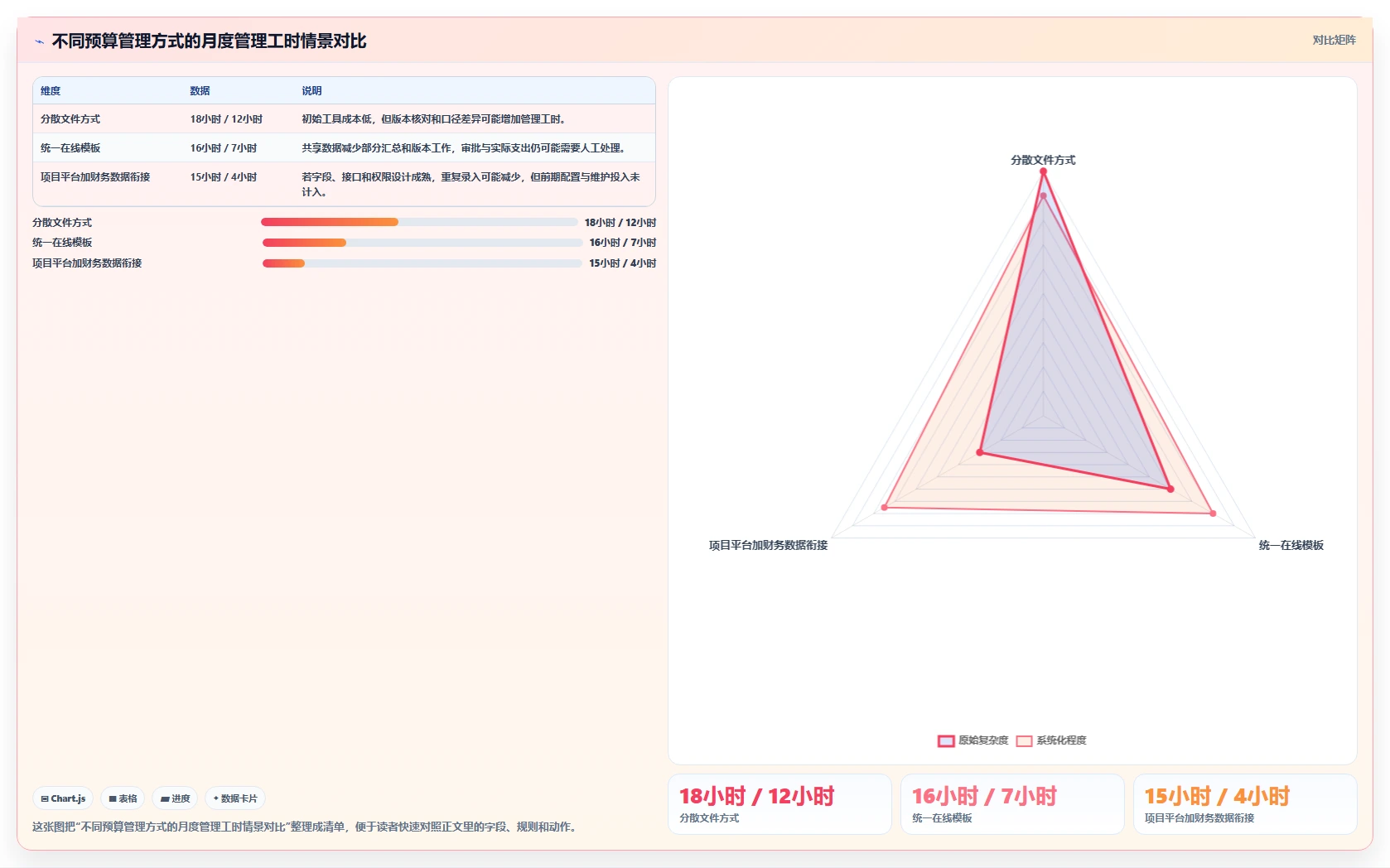Click the 项目平台加财务数据衔接 progress bar
Viewport: 1390px width, 868px height.
422,263
